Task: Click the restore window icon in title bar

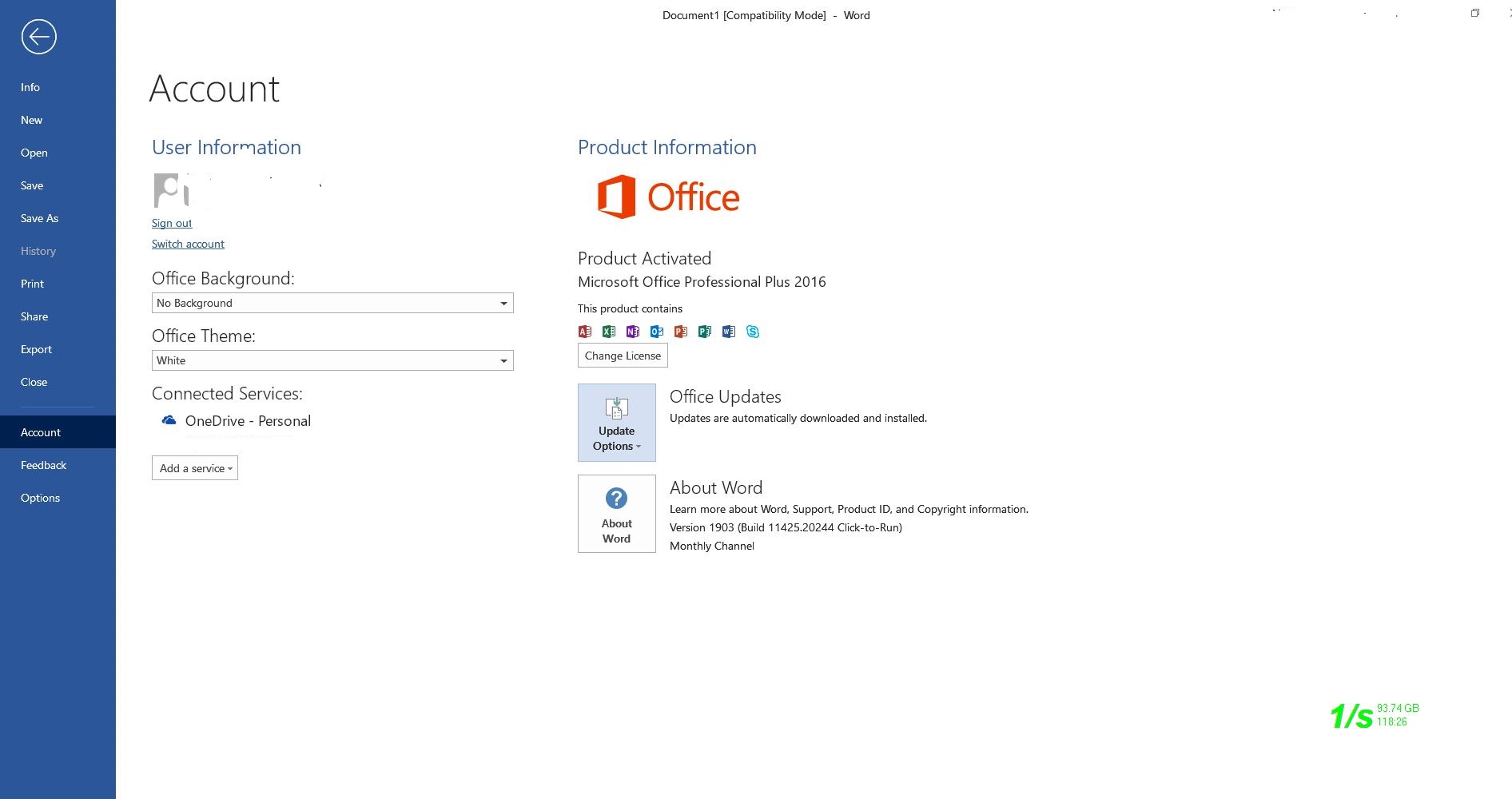Action: coord(1475,13)
